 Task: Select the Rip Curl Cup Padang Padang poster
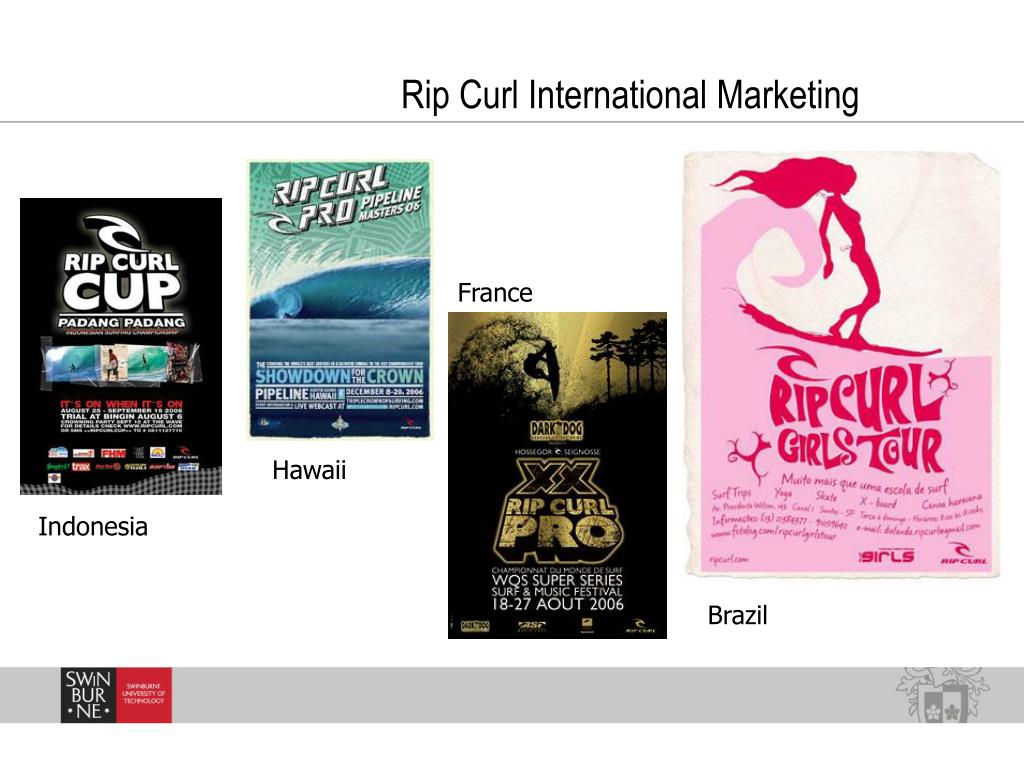pyautogui.click(x=121, y=346)
